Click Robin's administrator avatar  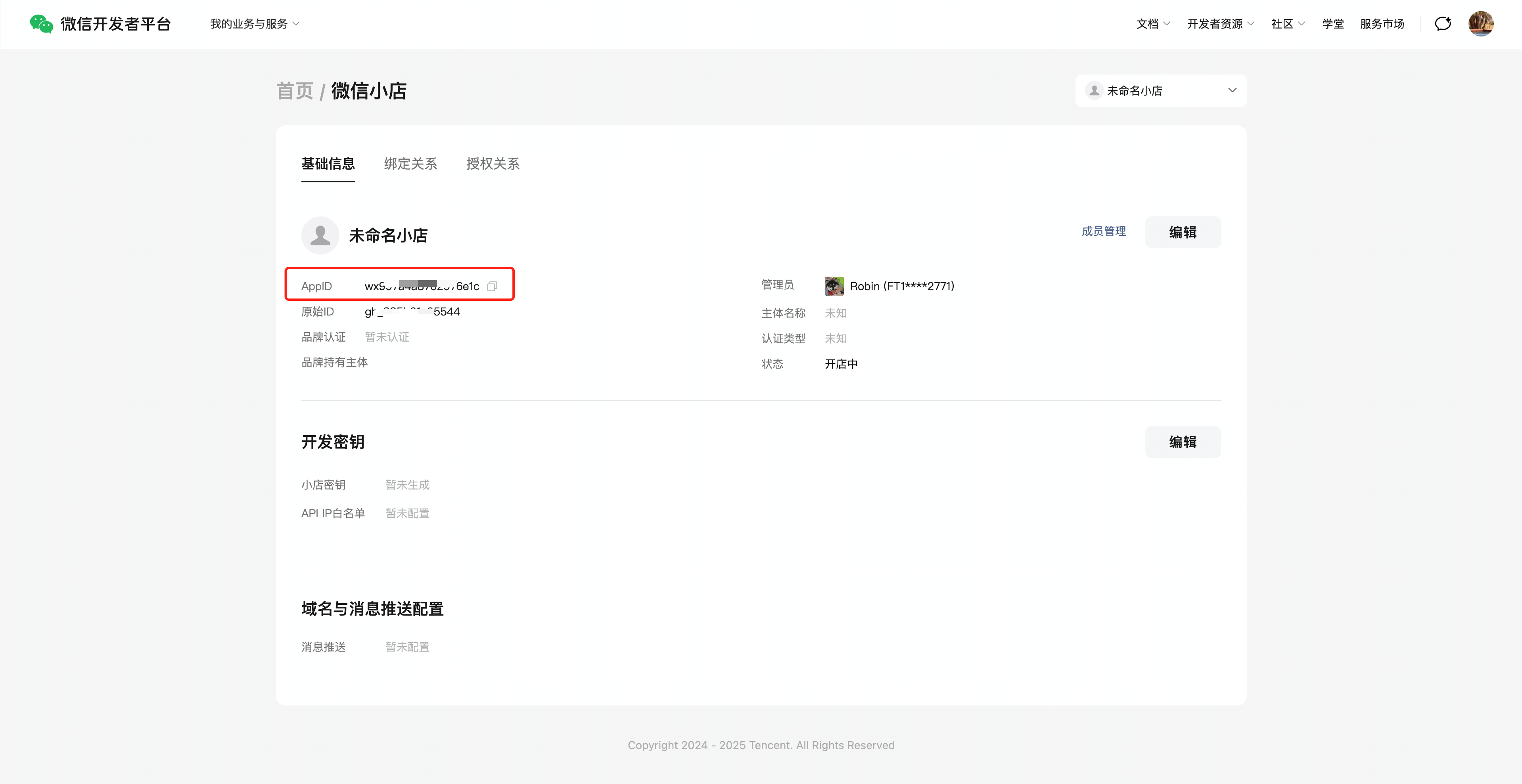tap(834, 285)
